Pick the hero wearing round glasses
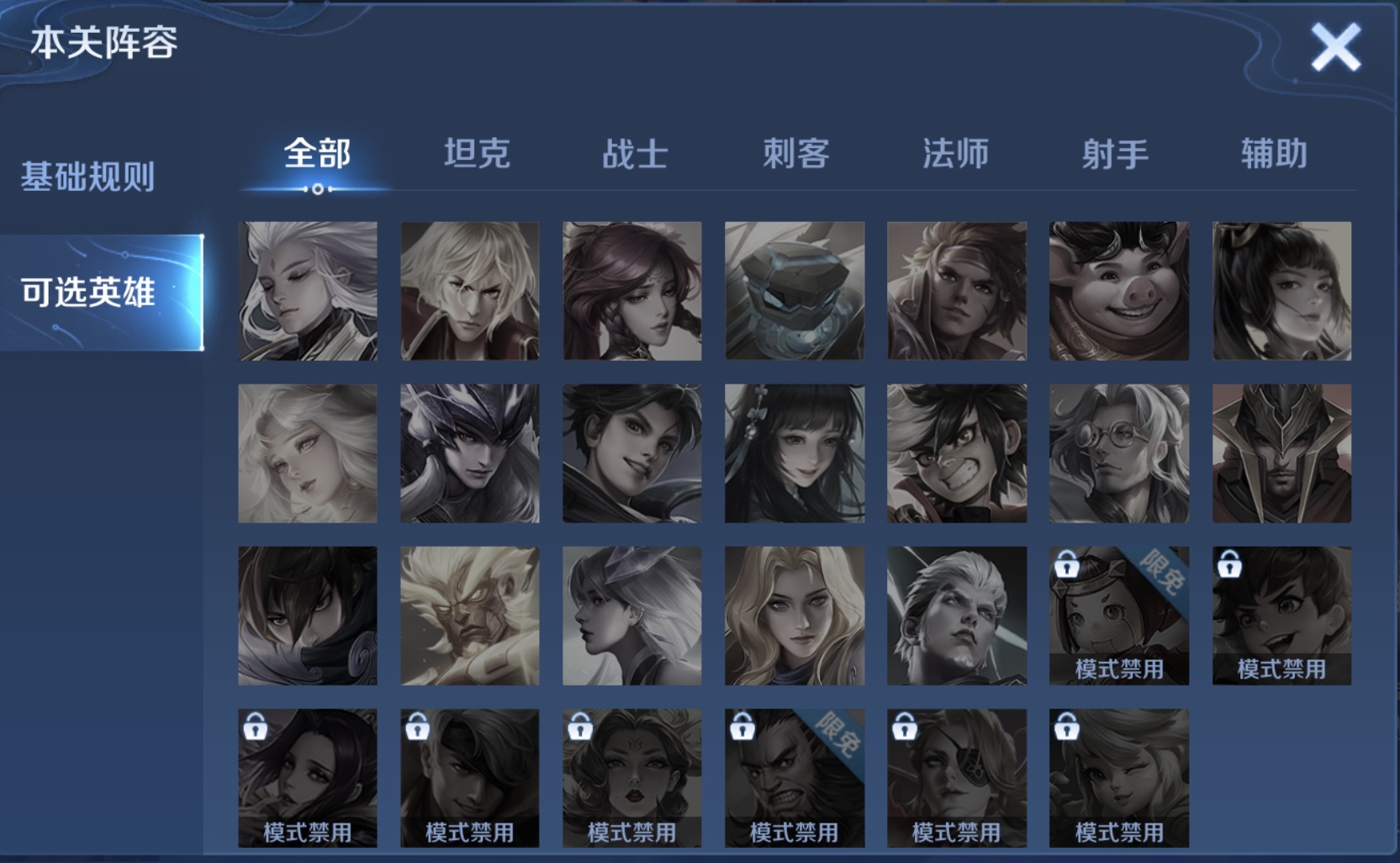 pos(1119,453)
